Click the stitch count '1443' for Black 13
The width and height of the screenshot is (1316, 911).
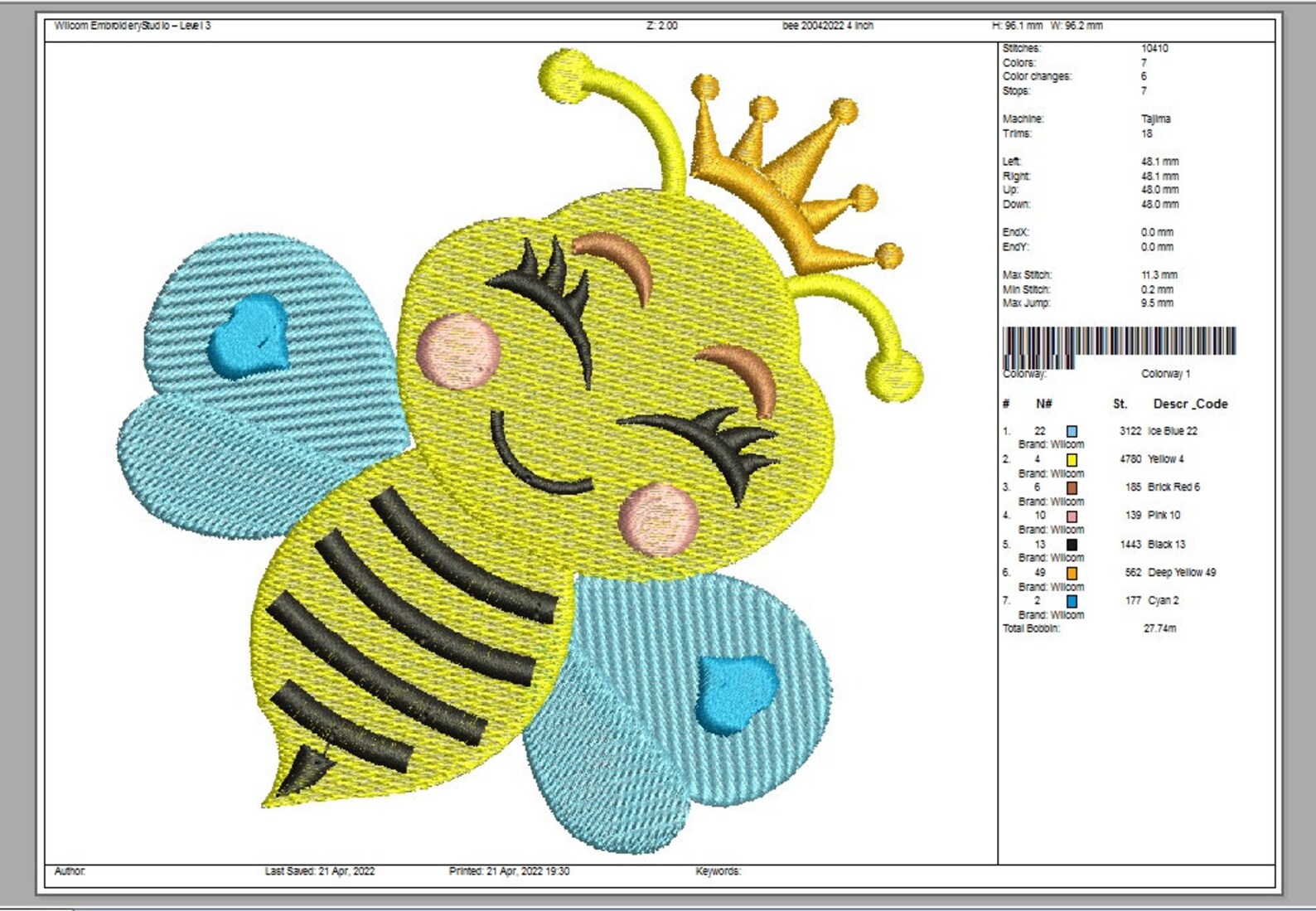pyautogui.click(x=1130, y=545)
